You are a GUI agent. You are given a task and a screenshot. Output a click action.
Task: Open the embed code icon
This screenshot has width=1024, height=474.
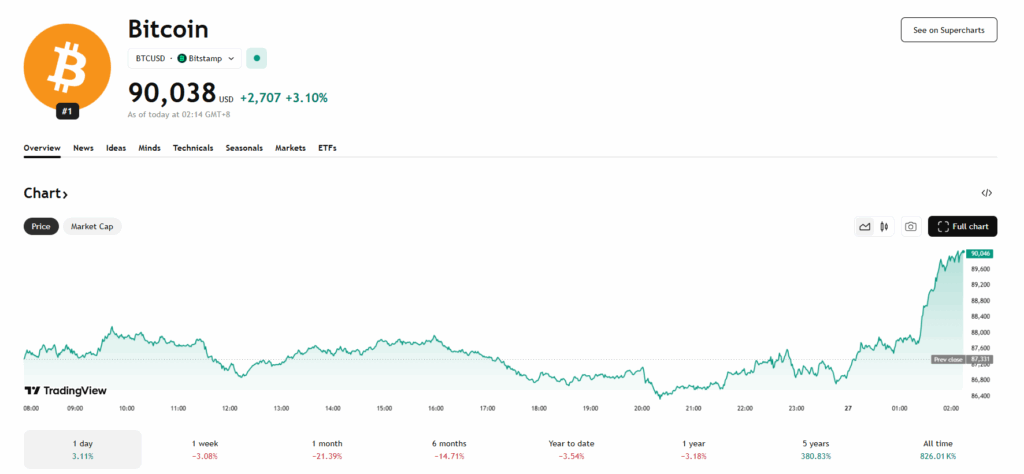(986, 193)
